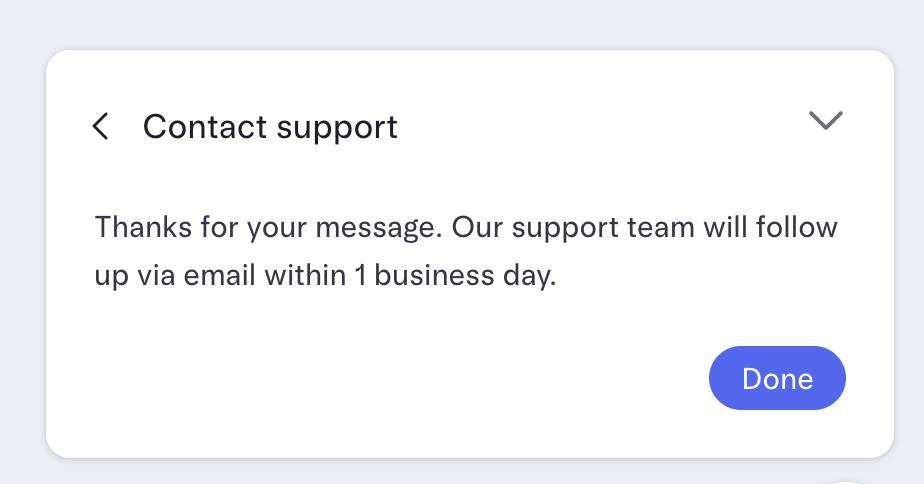Viewport: 924px width, 484px height.
Task: Select the Contact support title text
Action: [270, 127]
